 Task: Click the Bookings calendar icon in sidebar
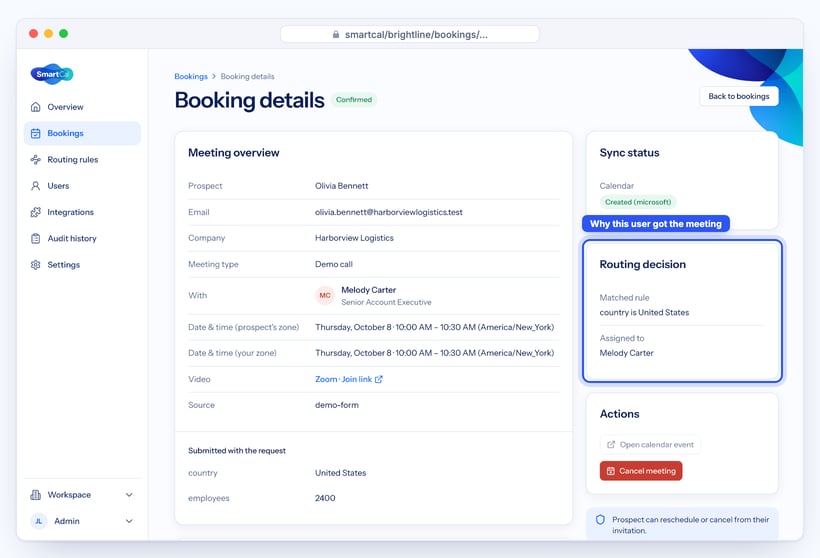coord(36,133)
